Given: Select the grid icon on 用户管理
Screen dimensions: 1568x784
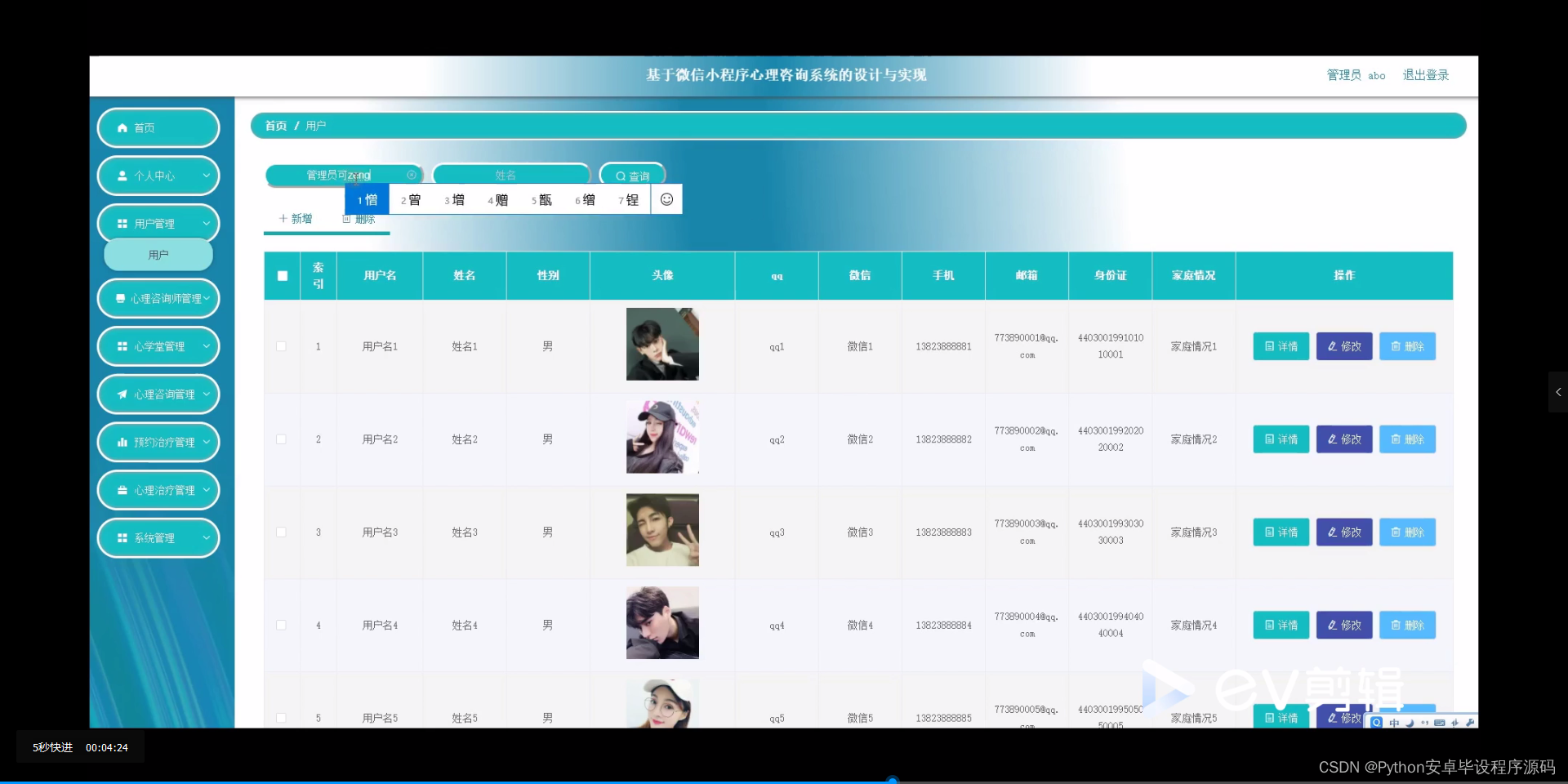Looking at the screenshot, I should 121,223.
